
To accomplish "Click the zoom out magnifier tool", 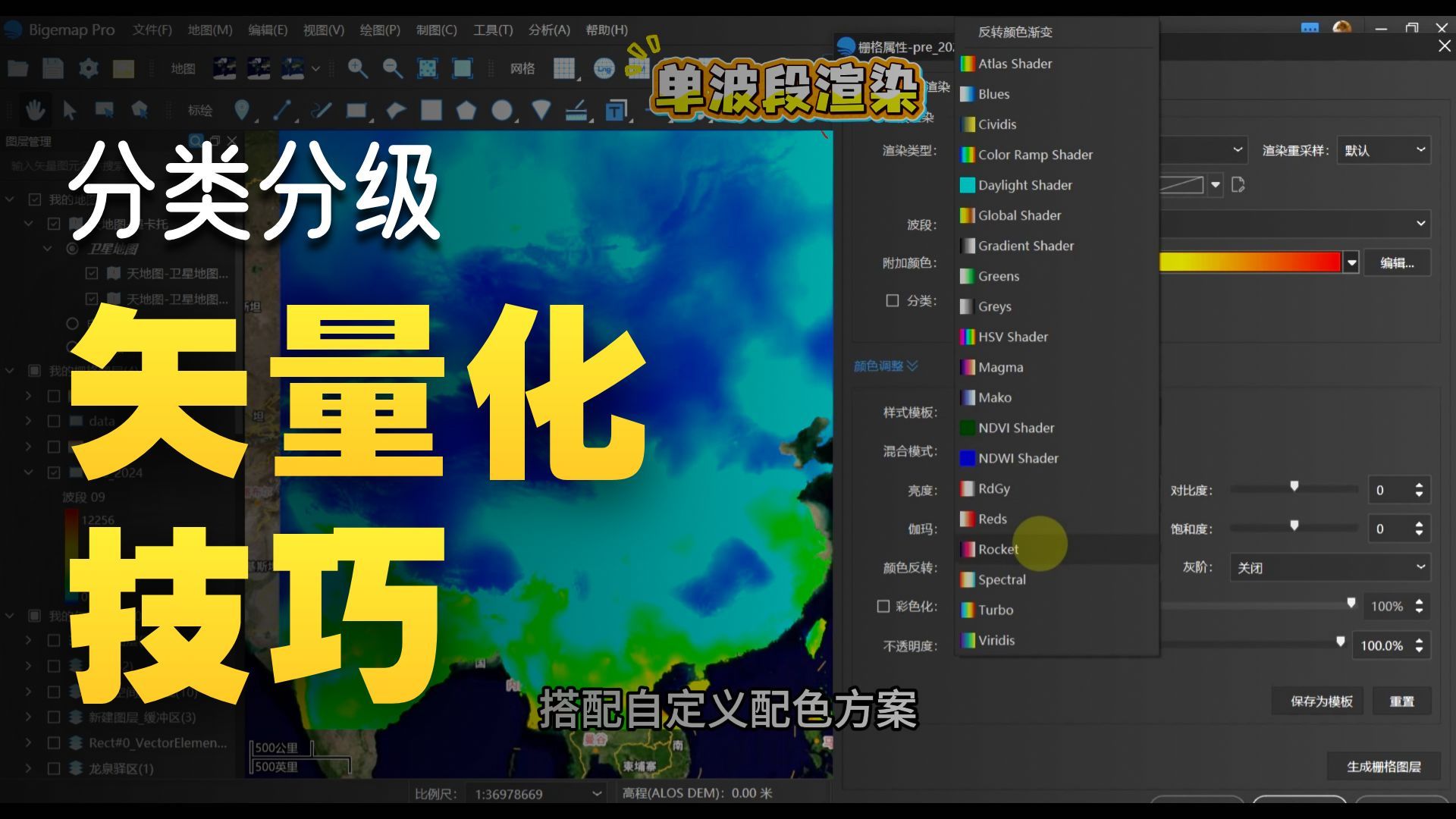I will coord(392,69).
